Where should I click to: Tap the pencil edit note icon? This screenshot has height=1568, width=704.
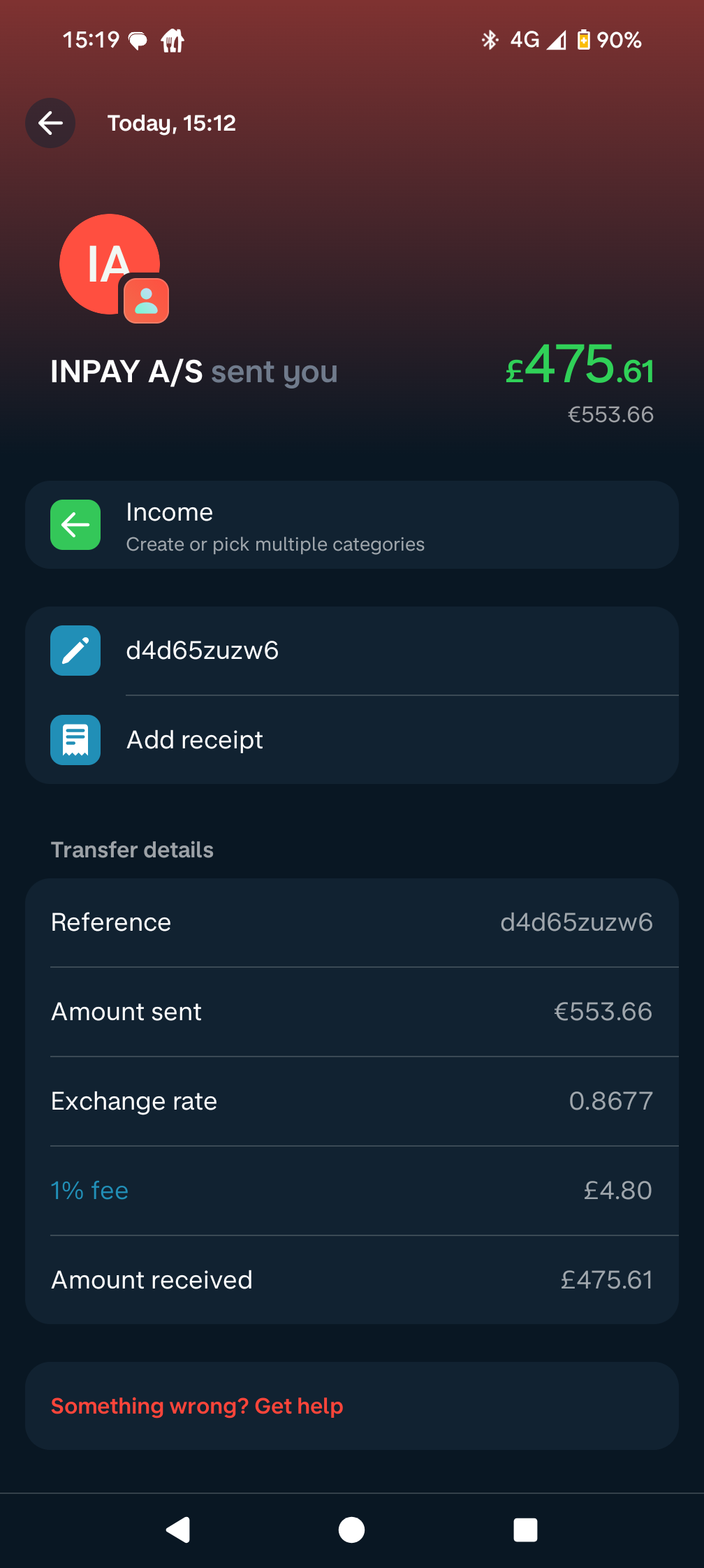pos(75,651)
